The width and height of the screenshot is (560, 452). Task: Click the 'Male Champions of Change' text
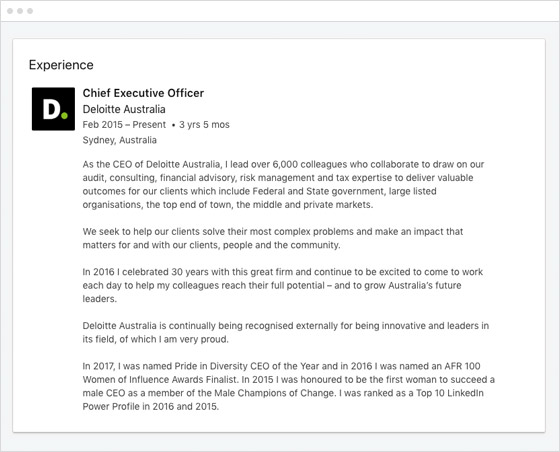pos(275,393)
